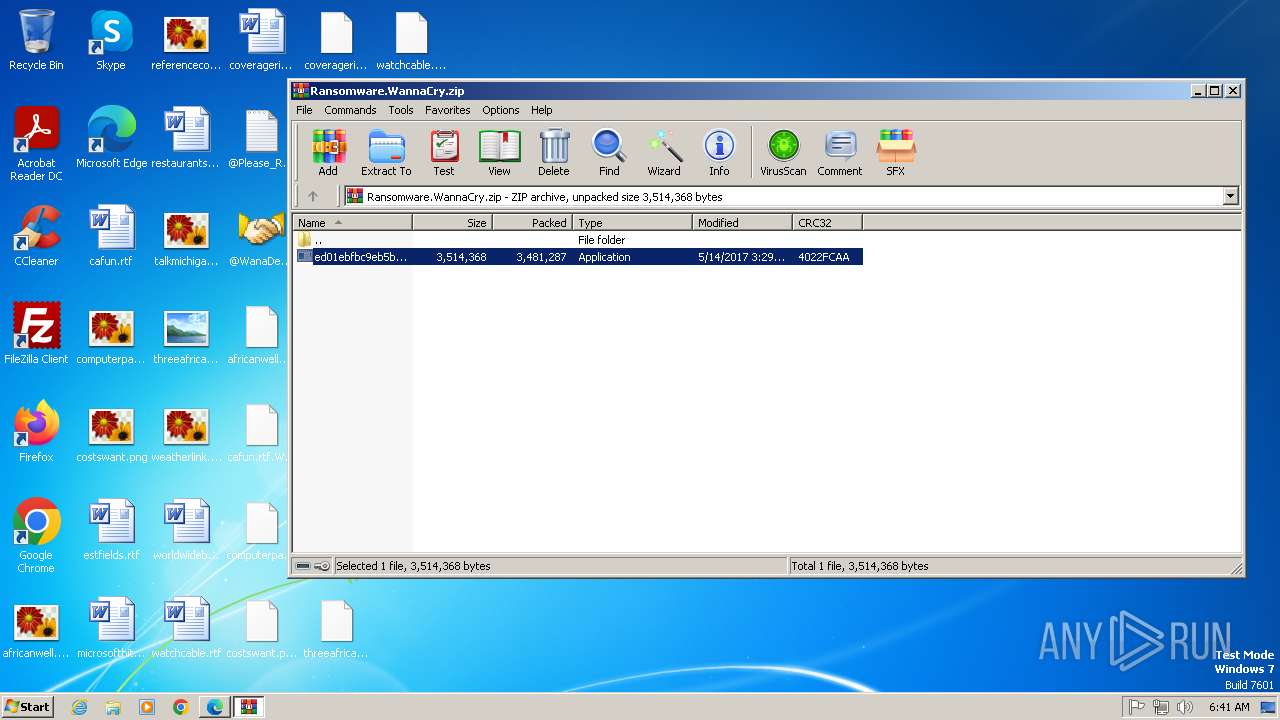
Task: Sort by Type column header
Action: click(x=632, y=223)
